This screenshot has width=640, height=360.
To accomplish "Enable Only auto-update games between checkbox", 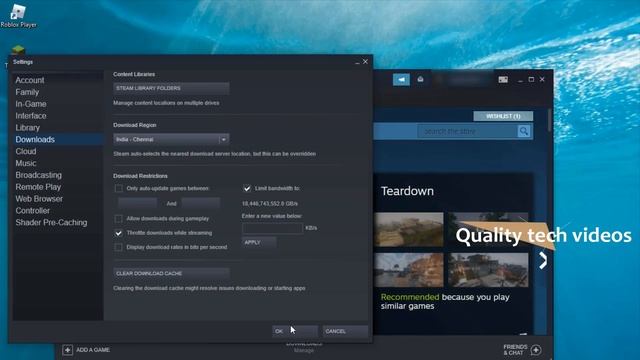I will [119, 189].
